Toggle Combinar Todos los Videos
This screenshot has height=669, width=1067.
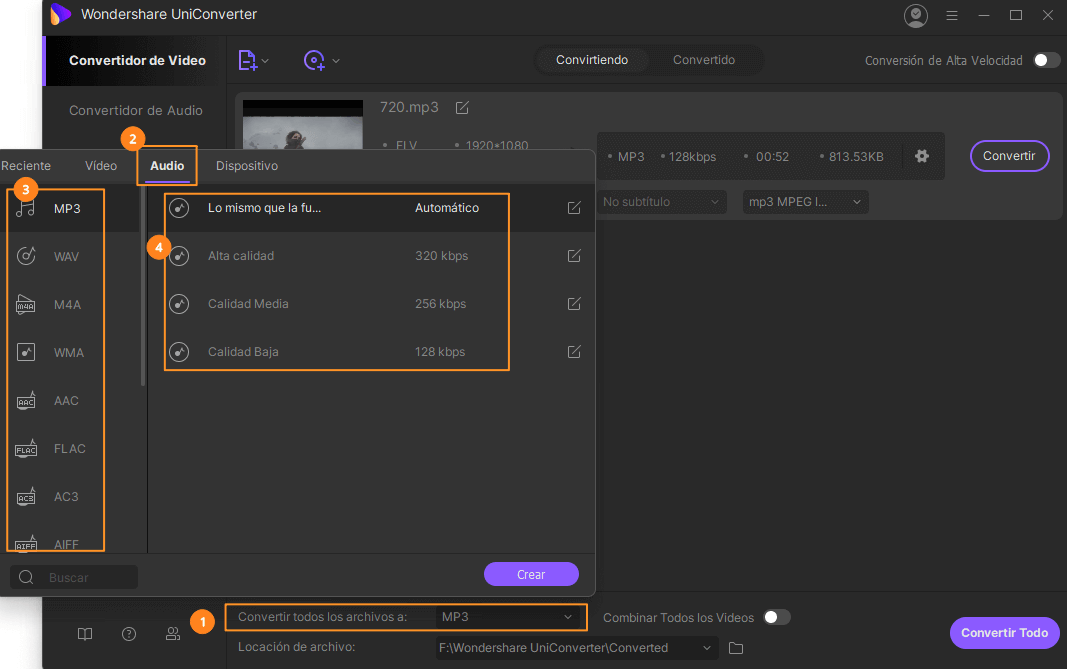tap(776, 618)
